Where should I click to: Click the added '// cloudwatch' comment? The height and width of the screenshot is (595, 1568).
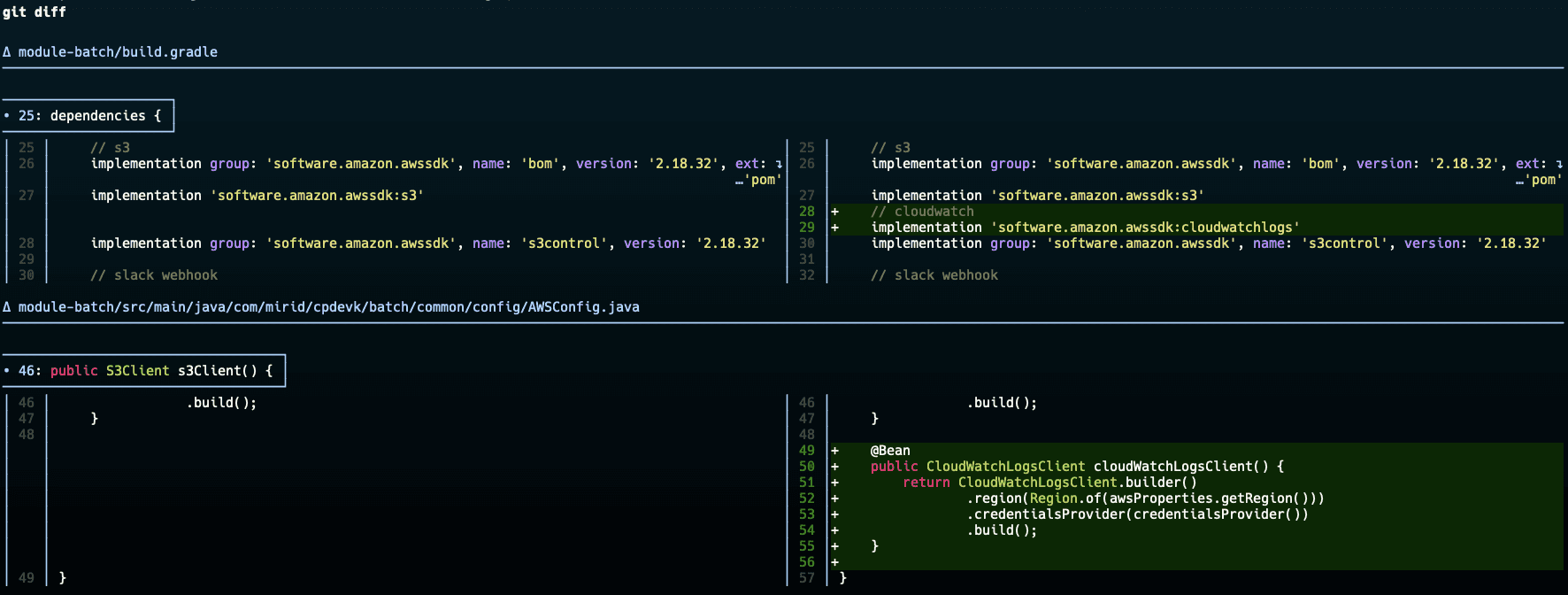click(x=922, y=212)
